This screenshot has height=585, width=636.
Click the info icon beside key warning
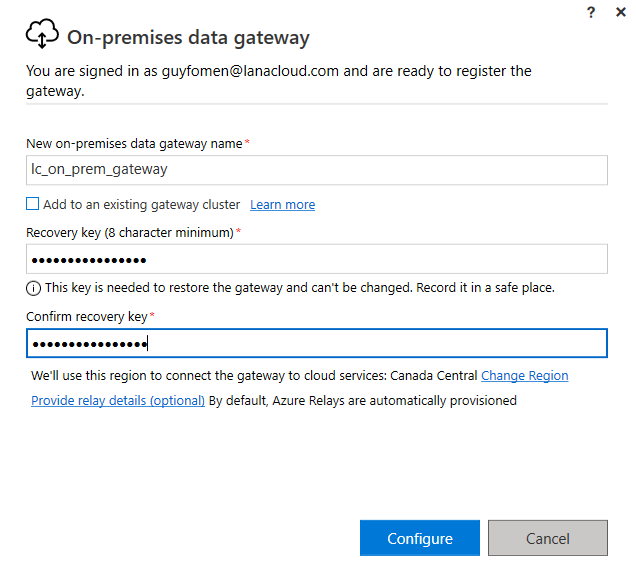(x=33, y=288)
